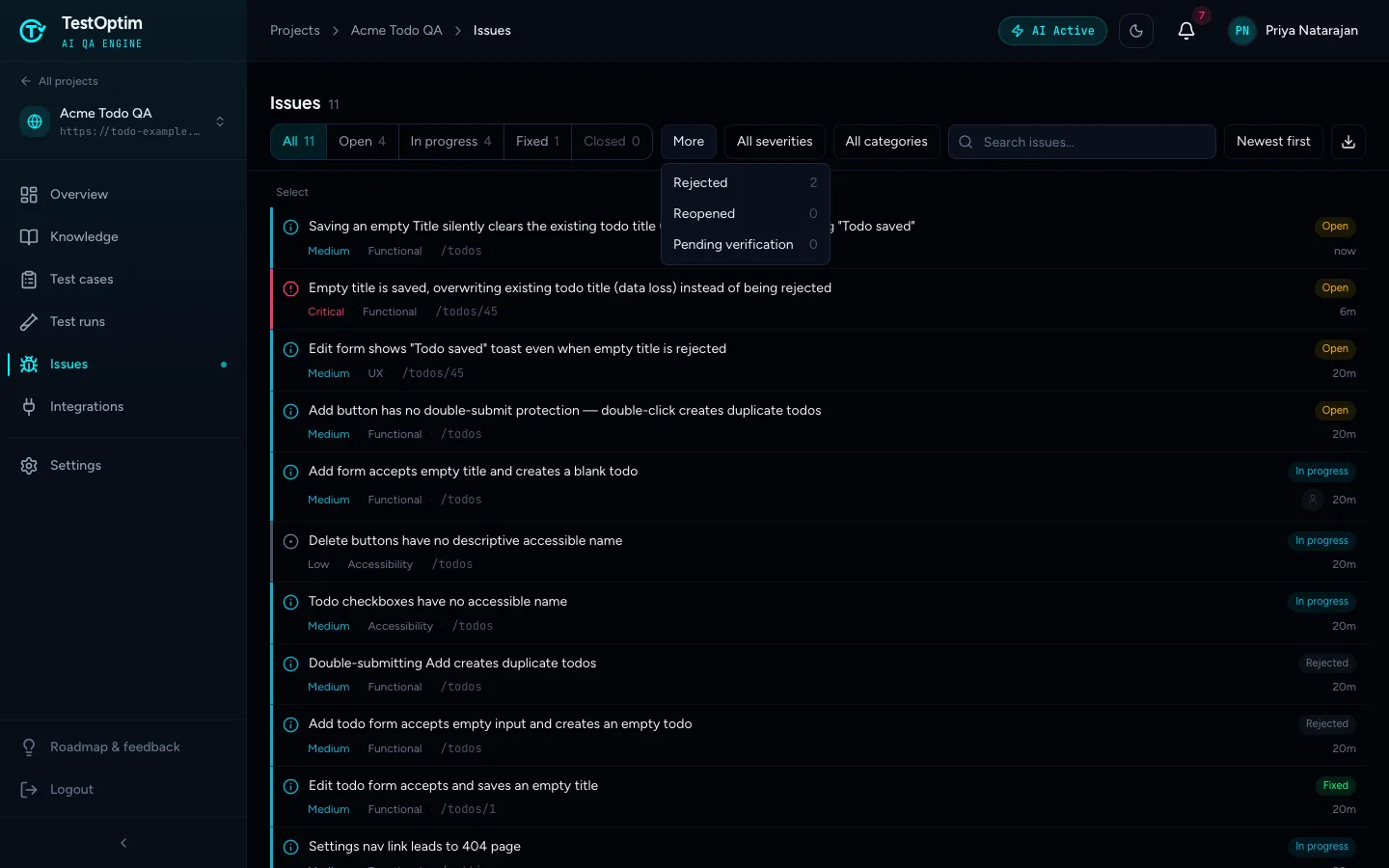Screen dimensions: 1389x868
Task: Open the Acme Todo QA breadcrumb
Action: [x=396, y=31]
